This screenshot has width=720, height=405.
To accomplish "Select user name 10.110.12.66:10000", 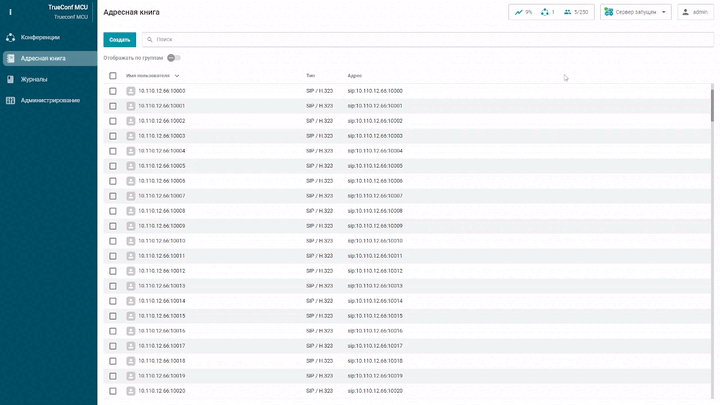I will [x=162, y=91].
